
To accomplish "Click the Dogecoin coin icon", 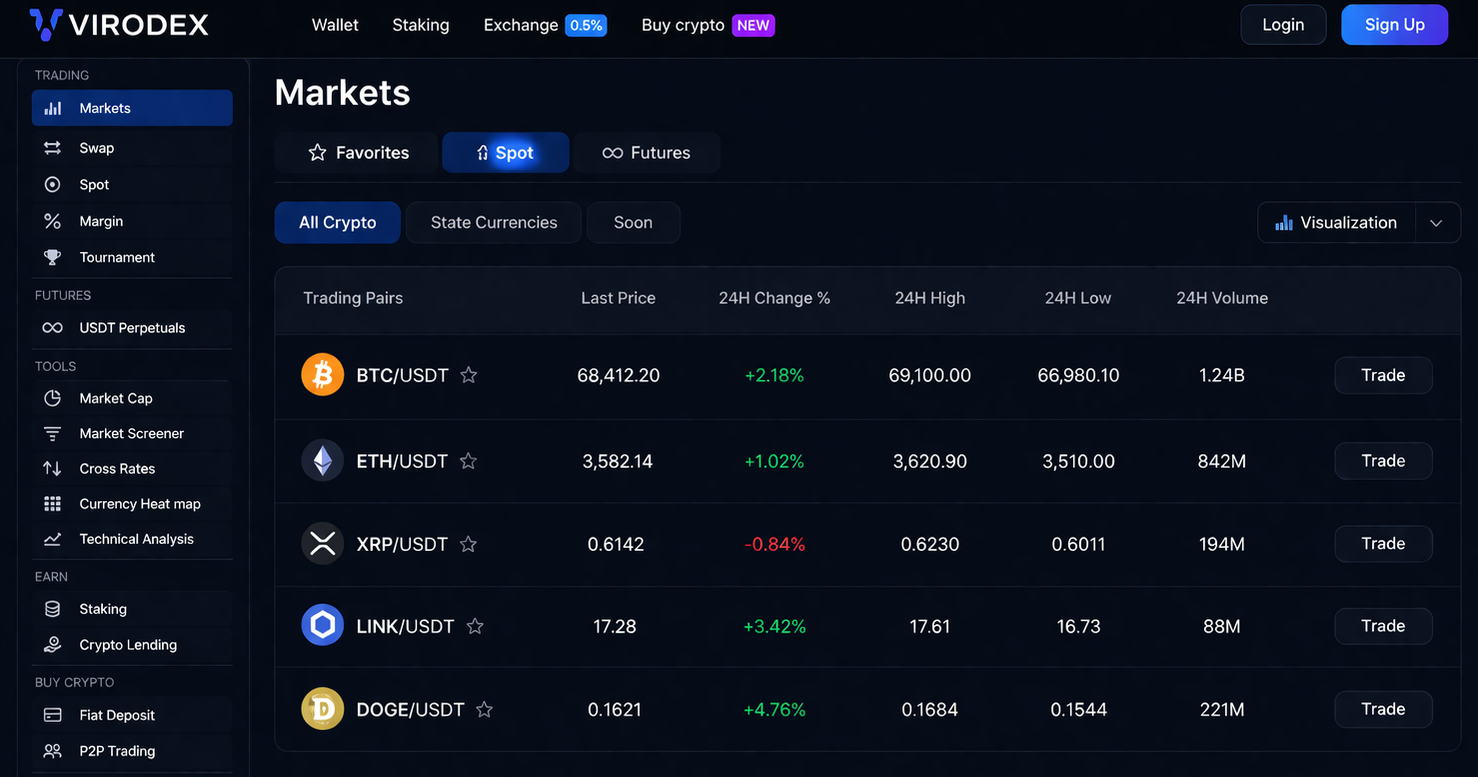I will (x=322, y=709).
